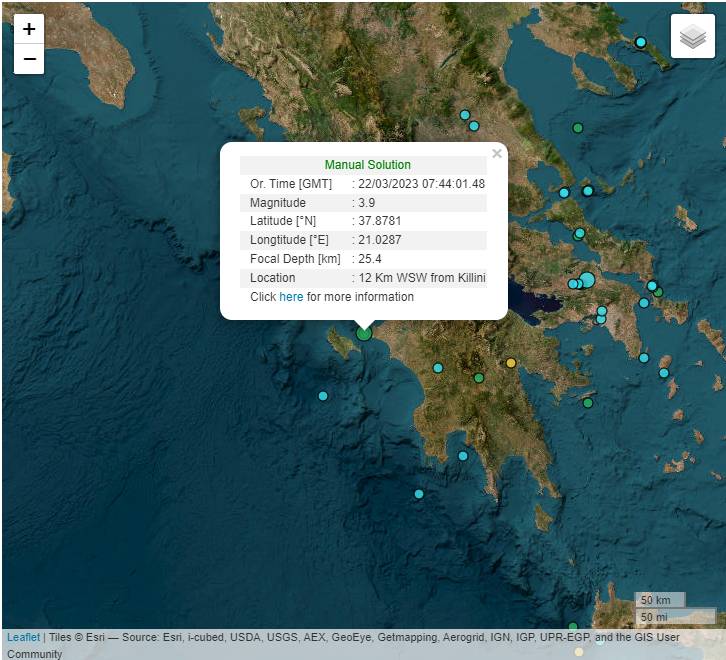This screenshot has height=660, width=726.
Task: Select the yellow earthquake marker in Peloponnese
Action: pyautogui.click(x=511, y=363)
